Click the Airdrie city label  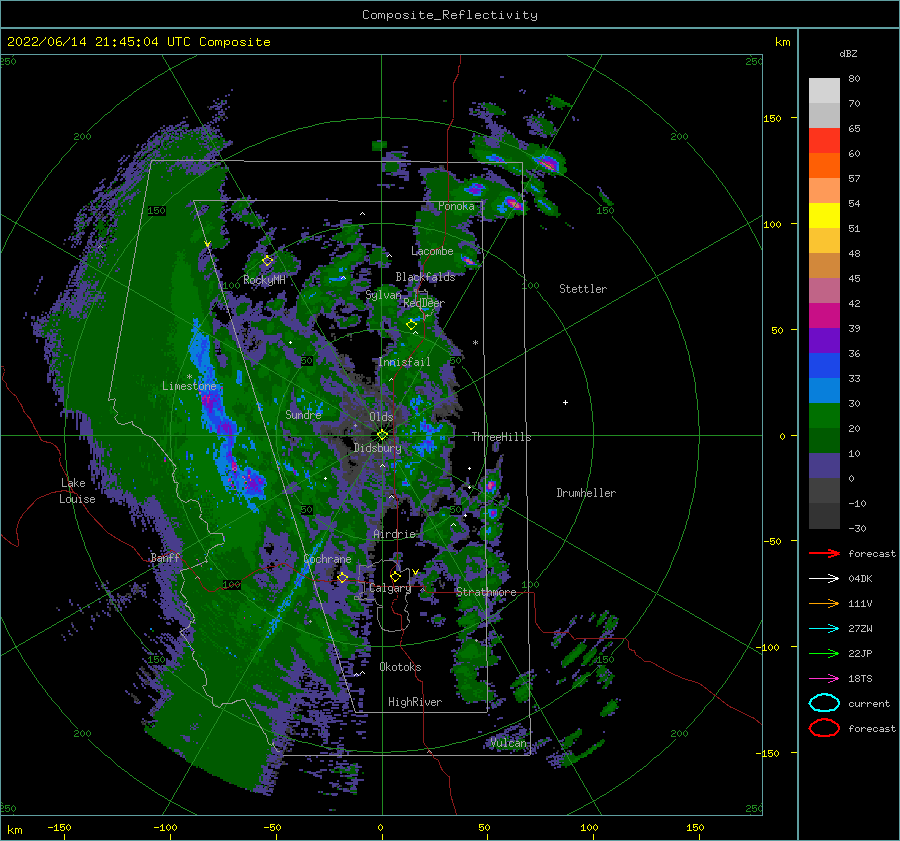[394, 534]
